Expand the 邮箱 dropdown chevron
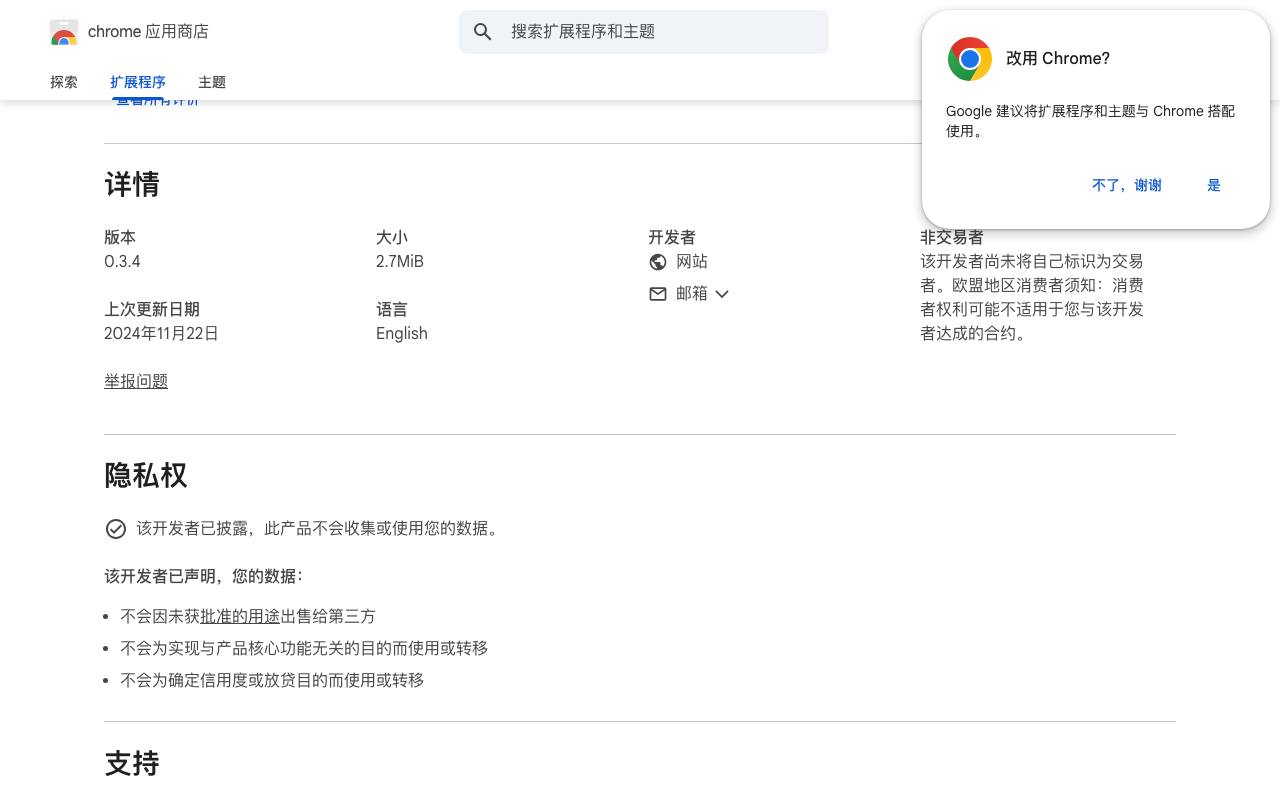Viewport: 1280px width, 800px height. click(x=722, y=294)
